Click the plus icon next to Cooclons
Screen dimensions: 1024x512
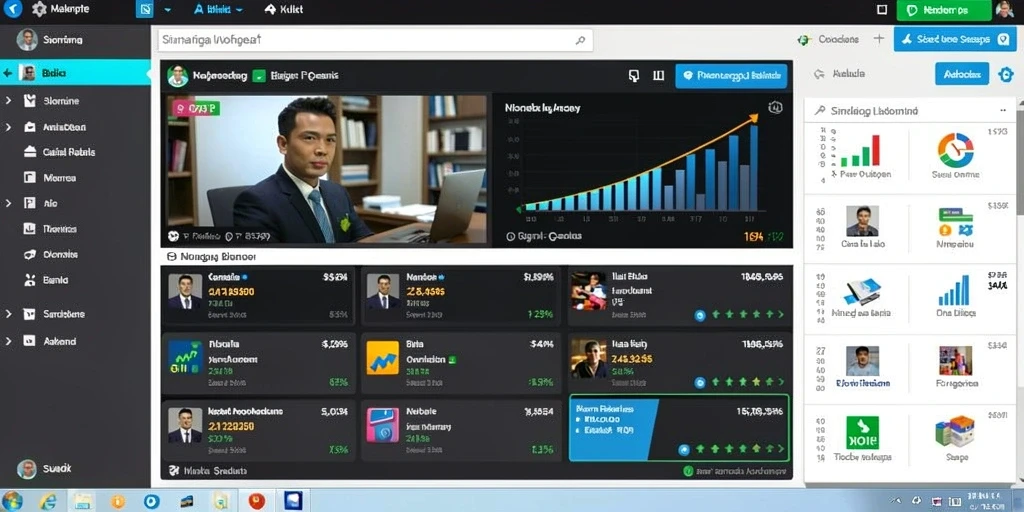coord(879,39)
